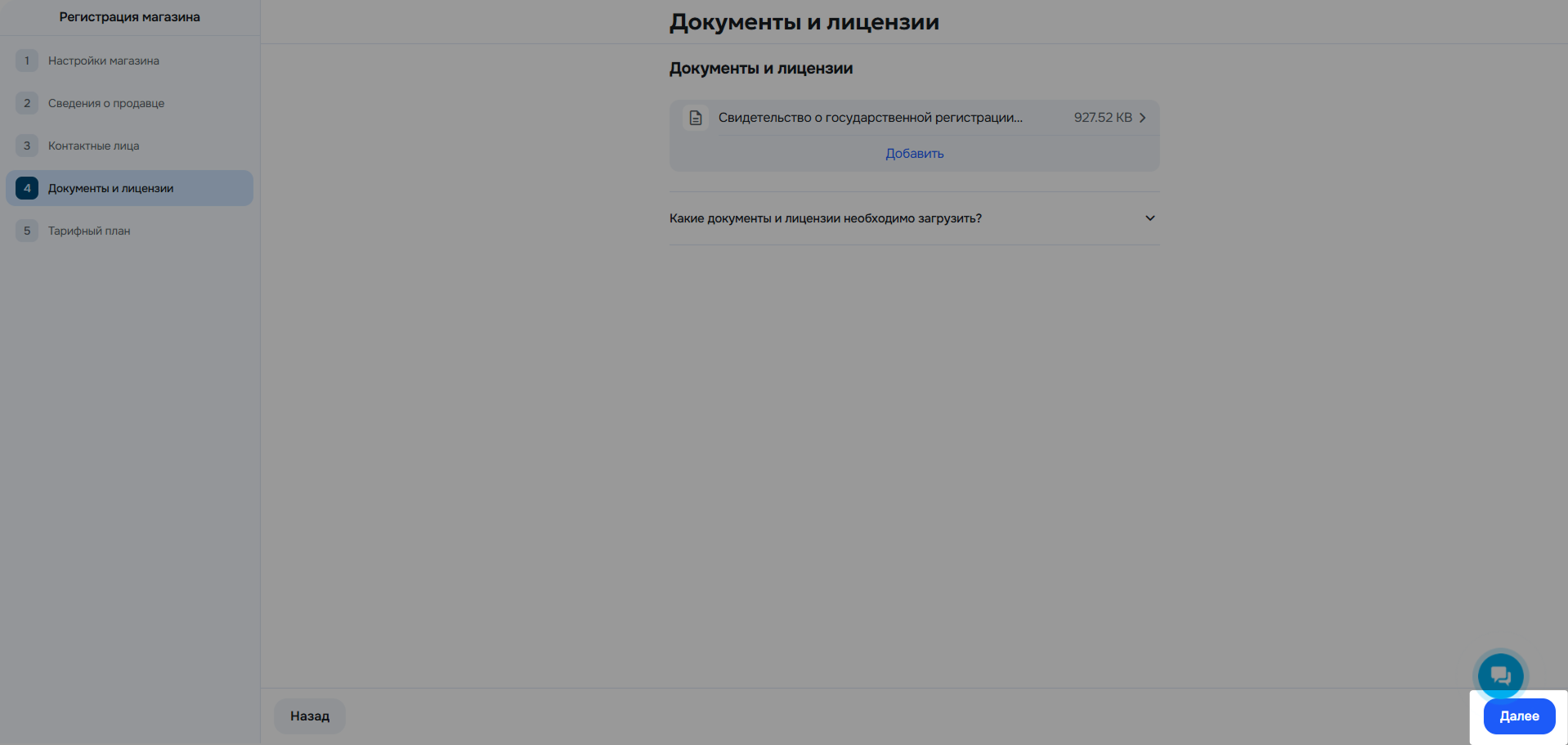
Task: Switch to 'Тарифный план' step
Action: [x=88, y=230]
